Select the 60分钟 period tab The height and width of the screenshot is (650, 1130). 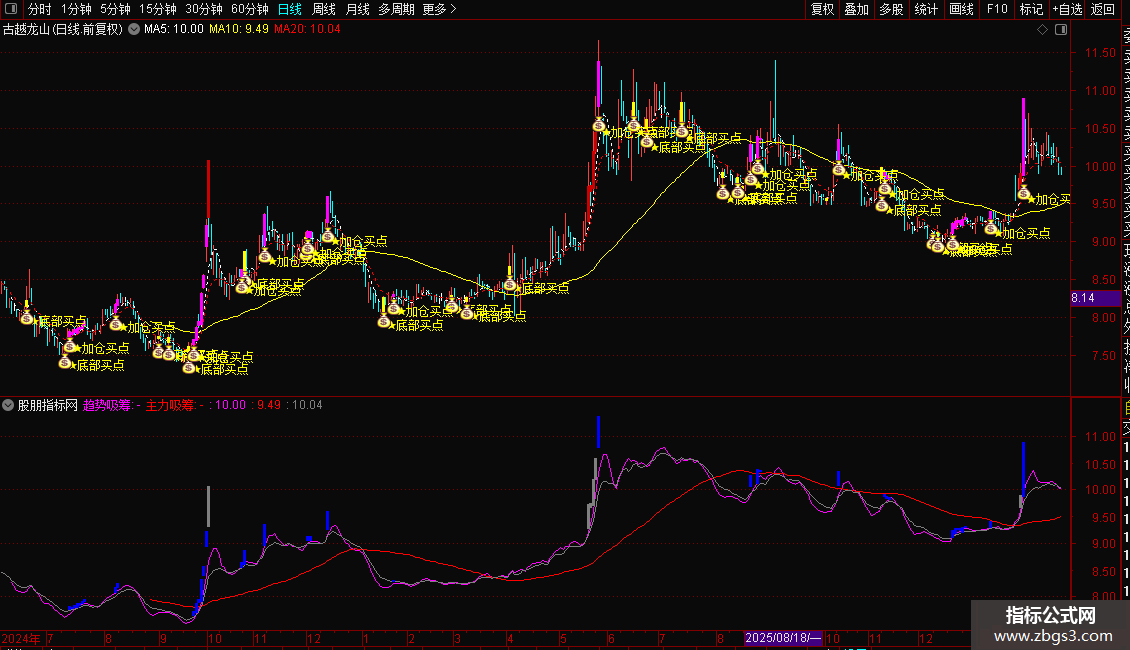tap(250, 9)
